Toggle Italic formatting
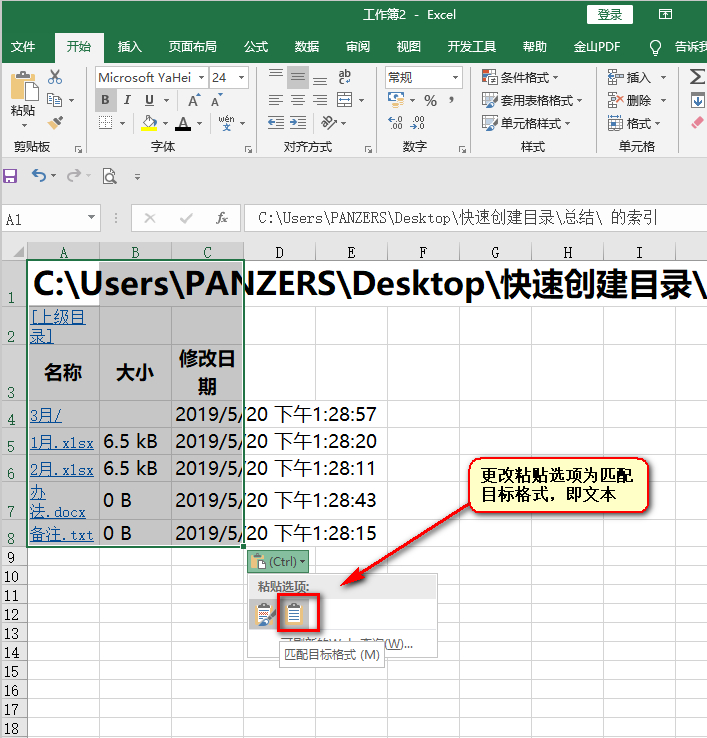The width and height of the screenshot is (707, 738). coord(127,100)
